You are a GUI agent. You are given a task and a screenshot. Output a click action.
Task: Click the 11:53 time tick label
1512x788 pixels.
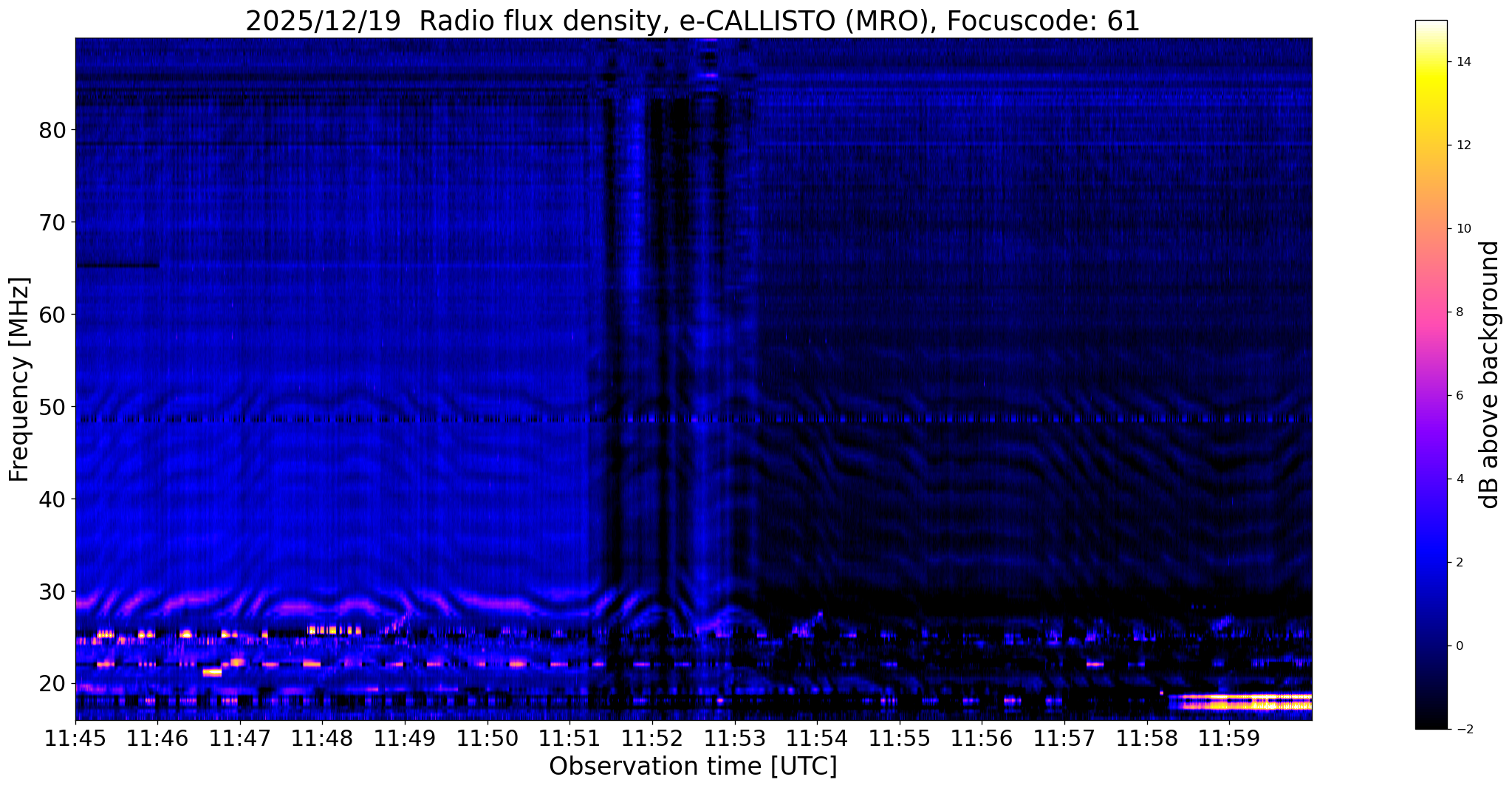(734, 738)
